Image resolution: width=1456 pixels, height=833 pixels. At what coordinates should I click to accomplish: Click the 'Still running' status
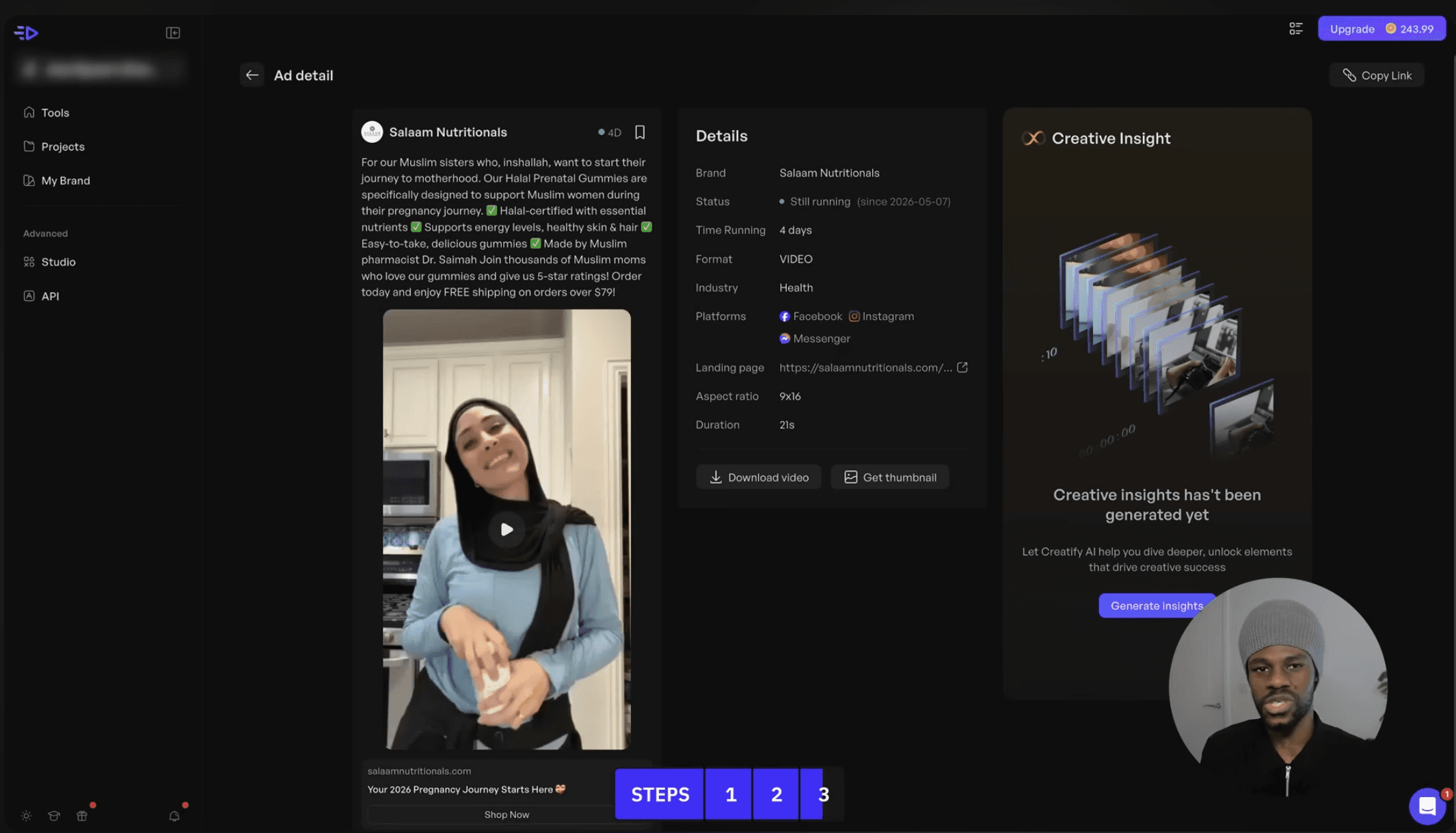[820, 202]
